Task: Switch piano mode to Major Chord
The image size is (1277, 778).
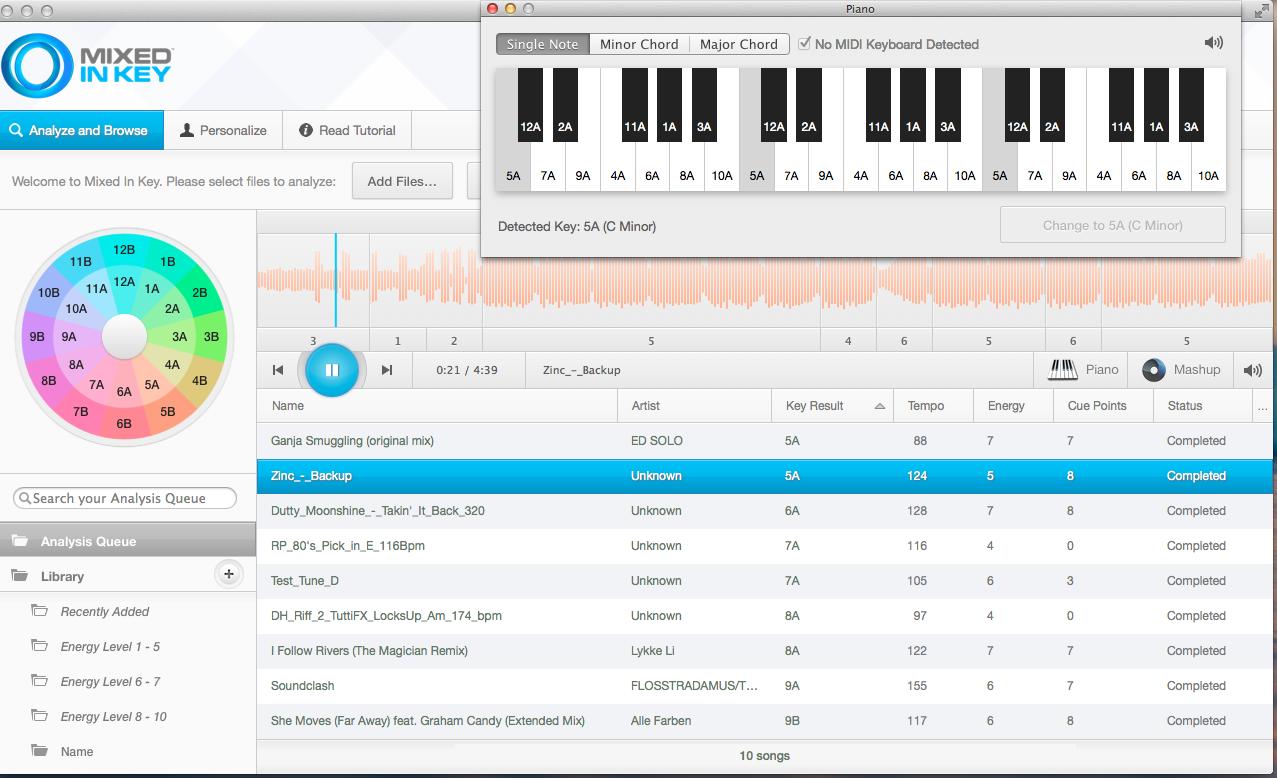Action: 738,44
